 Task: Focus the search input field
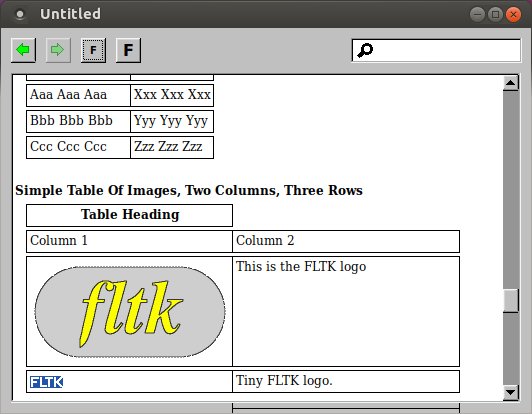point(436,51)
